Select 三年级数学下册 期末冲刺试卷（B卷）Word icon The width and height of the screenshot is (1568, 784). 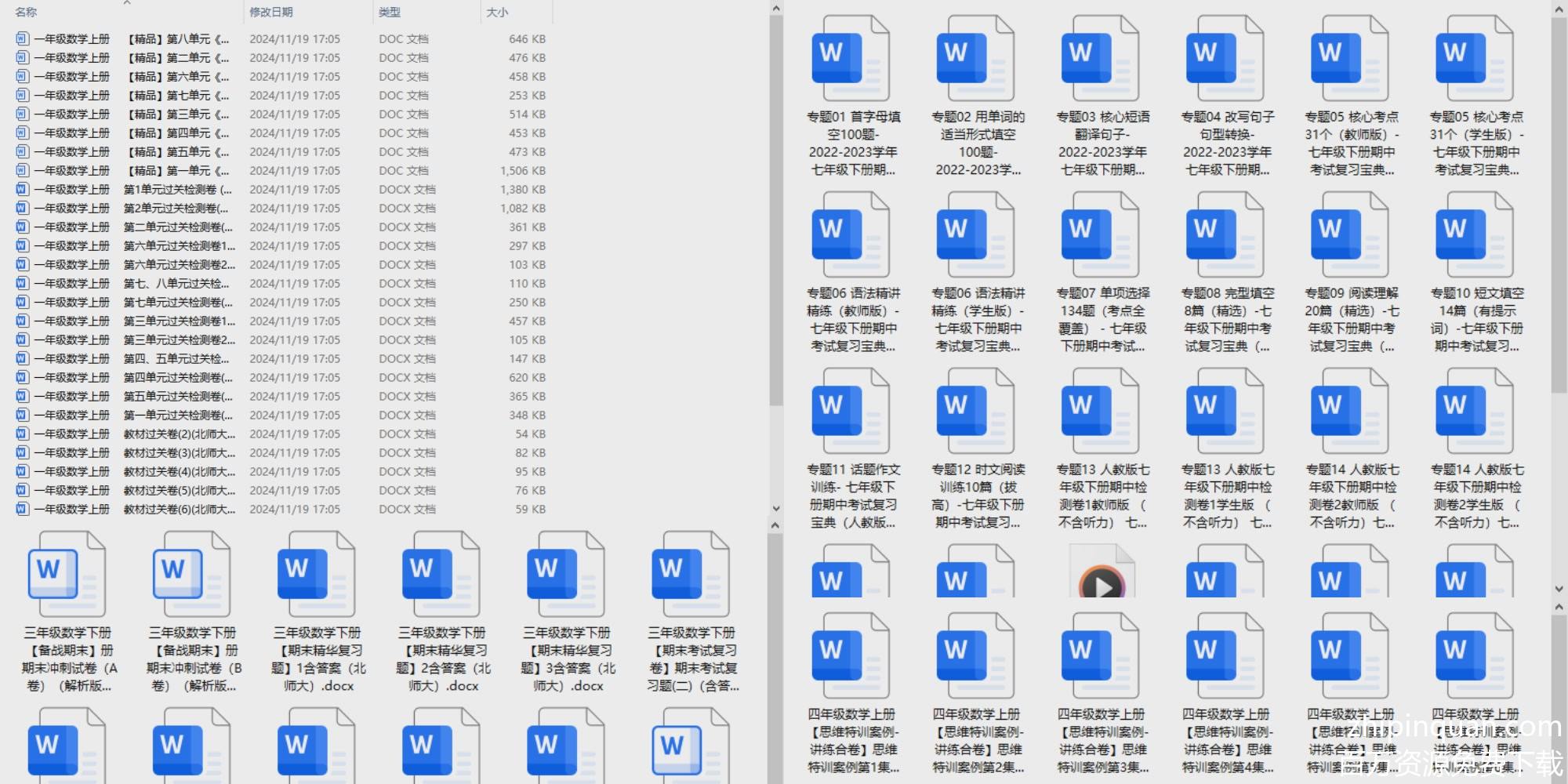coord(192,575)
